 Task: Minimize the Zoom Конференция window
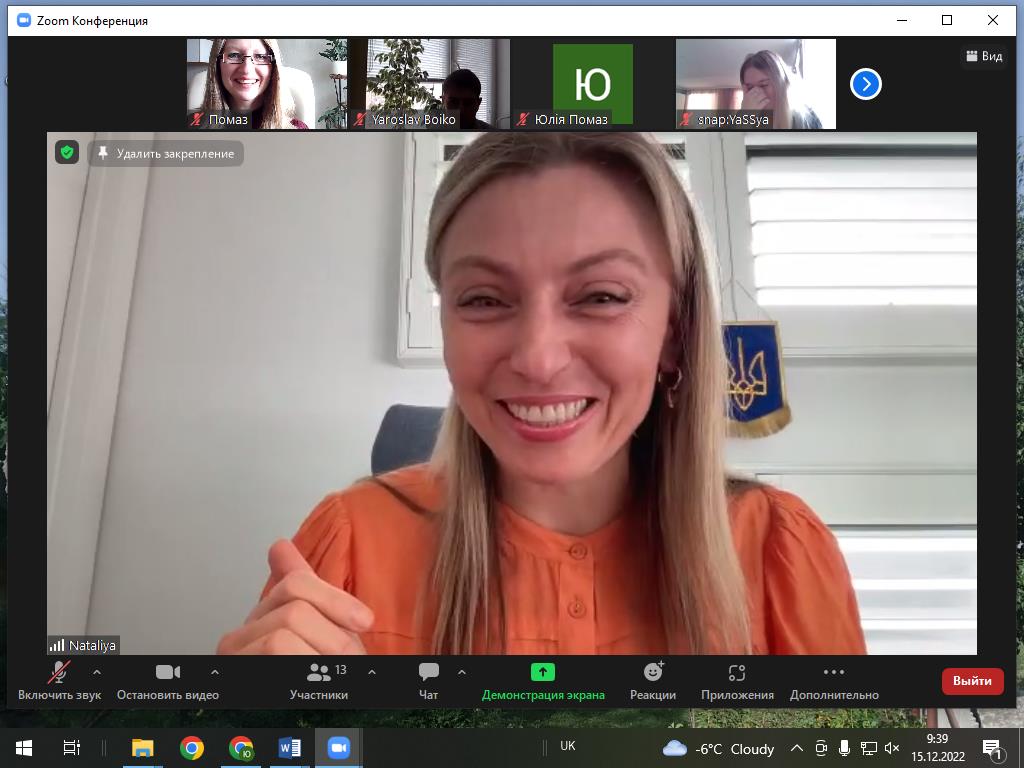click(x=903, y=20)
